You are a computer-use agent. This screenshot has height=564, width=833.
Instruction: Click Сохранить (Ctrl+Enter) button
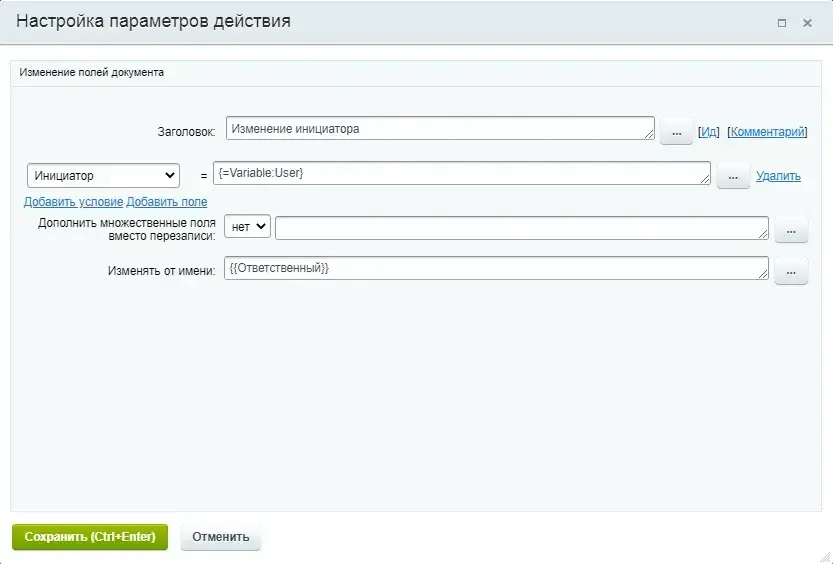[x=90, y=537]
